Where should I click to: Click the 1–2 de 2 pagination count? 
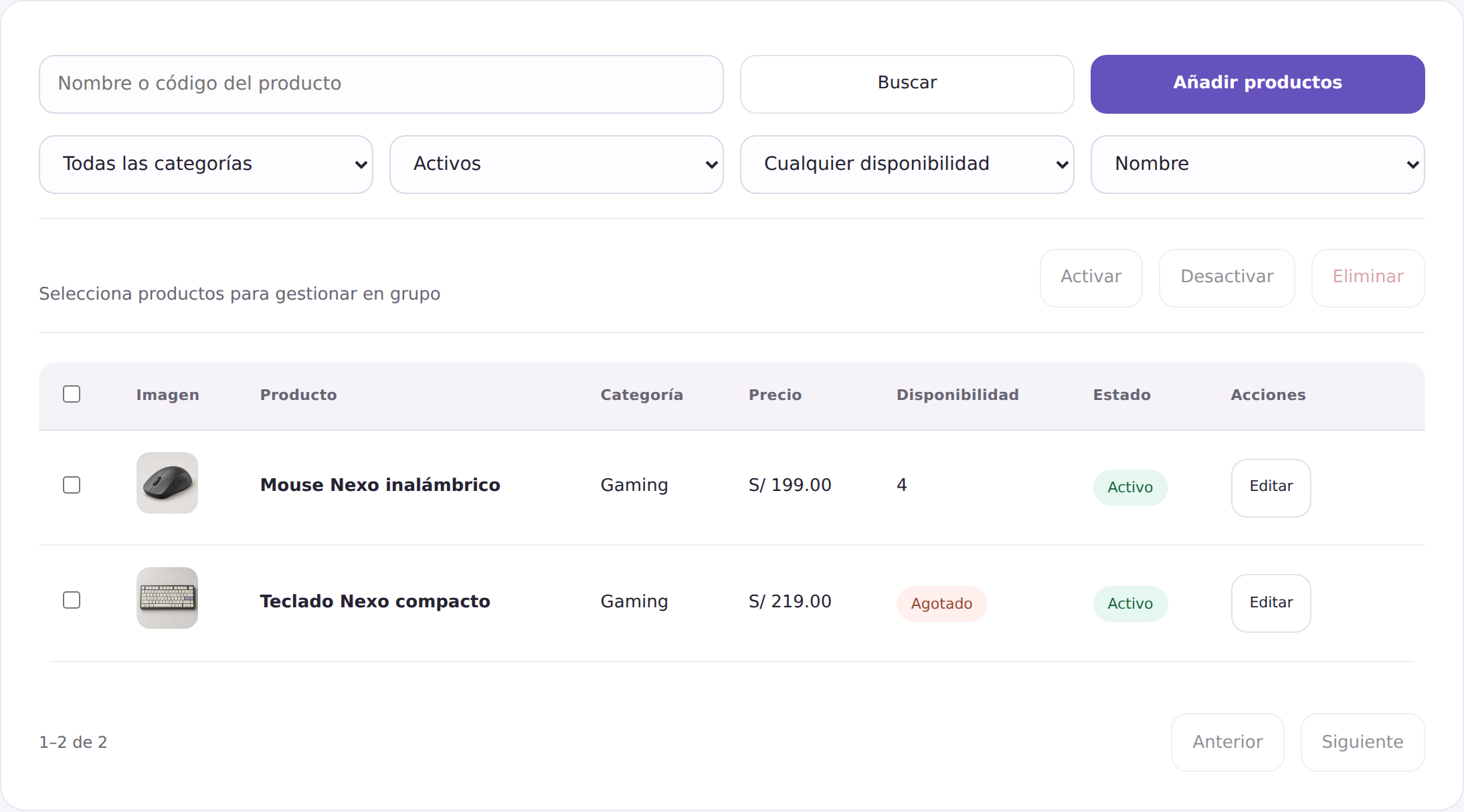(73, 742)
